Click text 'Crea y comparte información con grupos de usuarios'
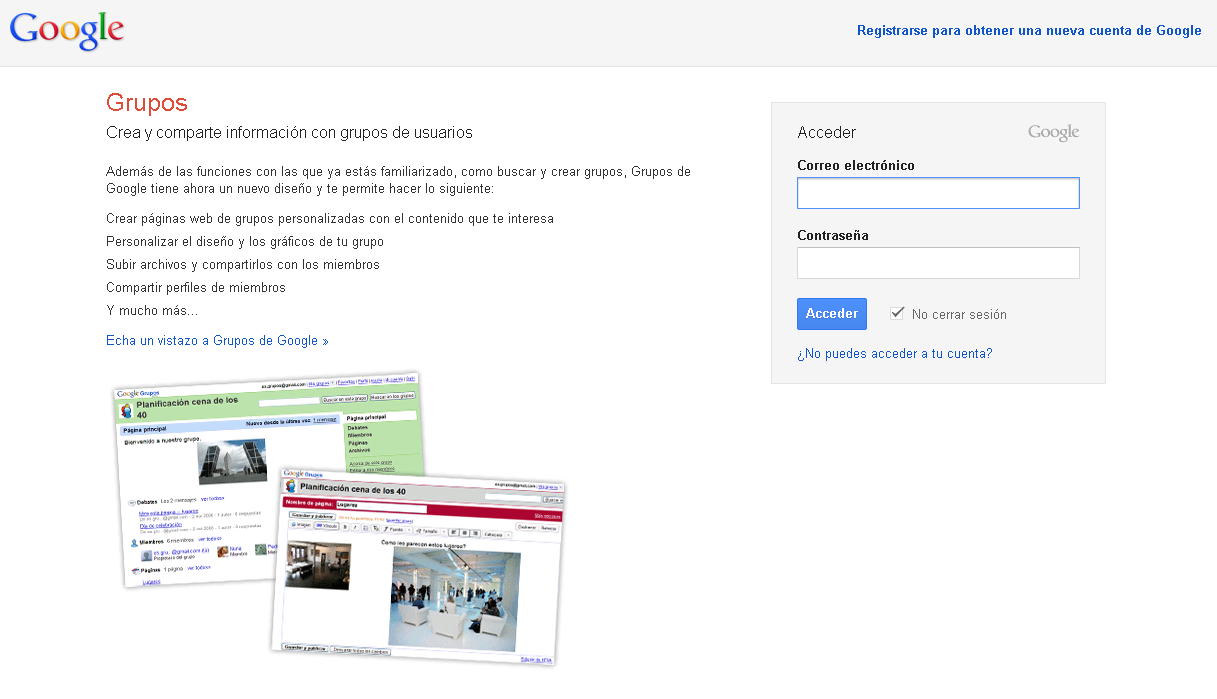Screen dimensions: 1217x699 [289, 132]
